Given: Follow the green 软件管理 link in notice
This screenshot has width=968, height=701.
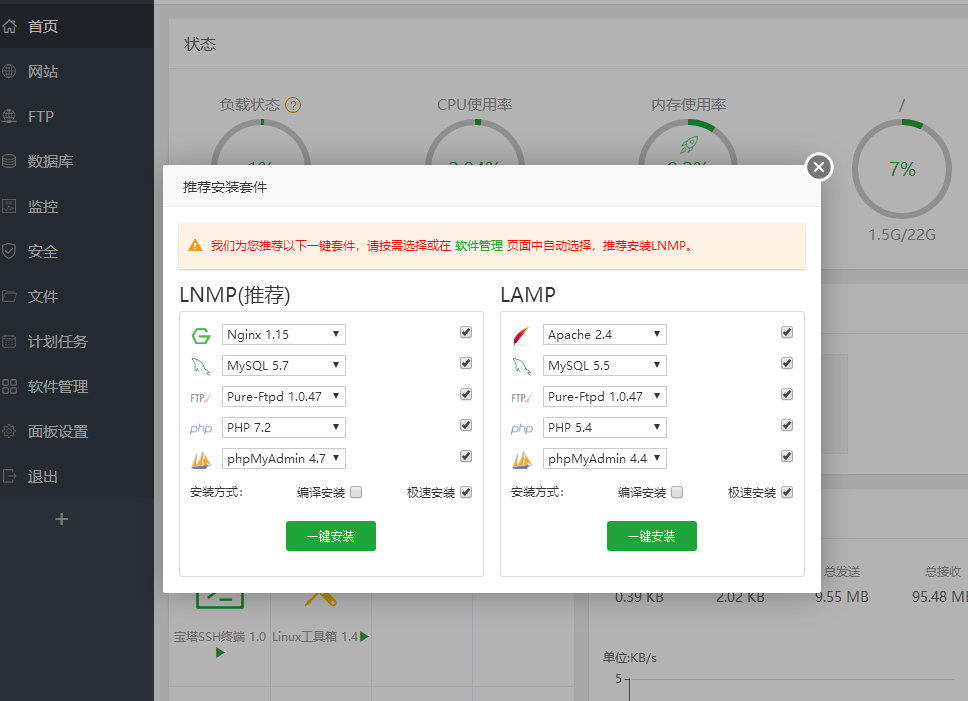Looking at the screenshot, I should 478,246.
